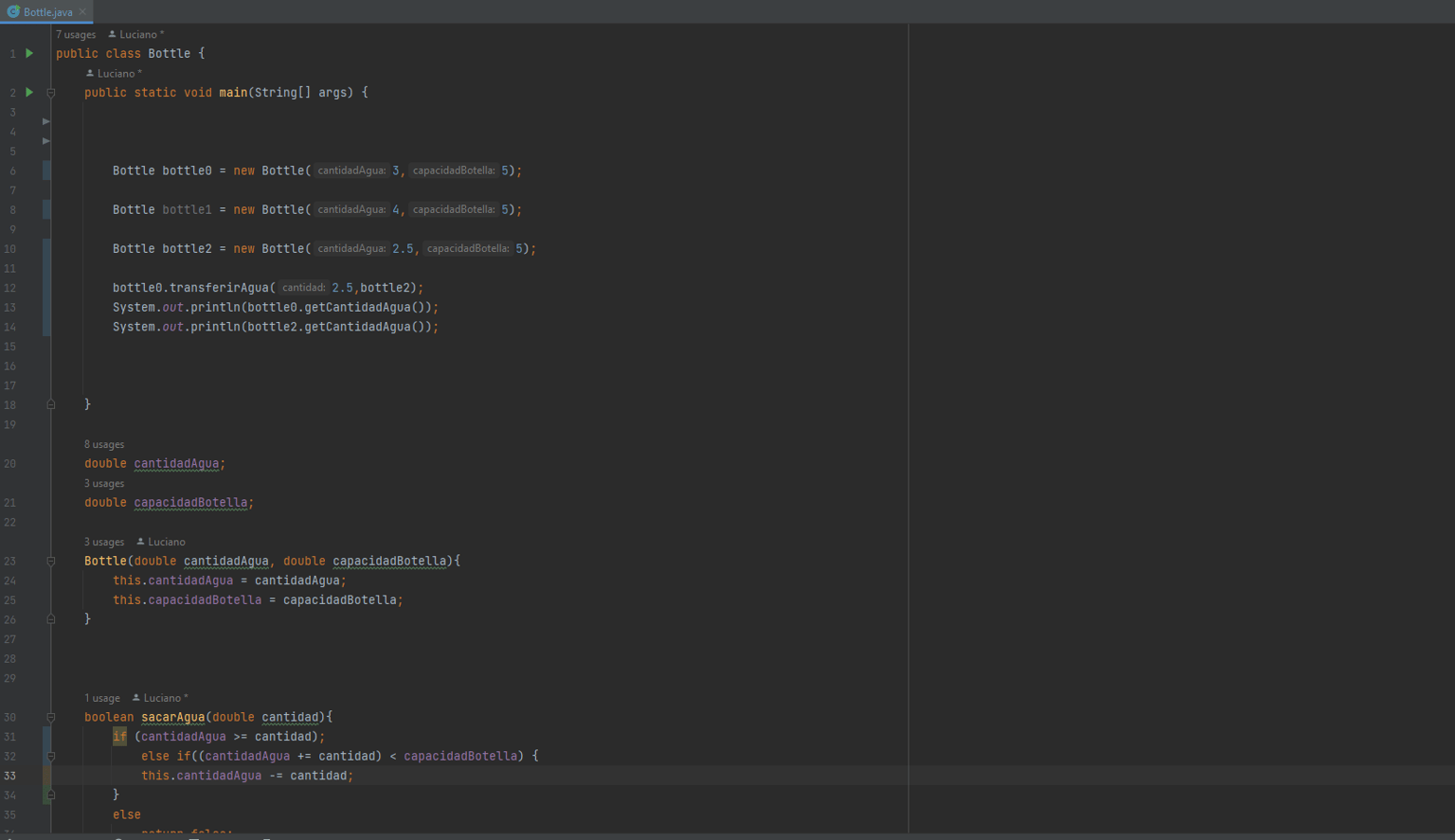Click the Java class icon on Bottle.java tab
This screenshot has width=1455, height=840.
13,11
